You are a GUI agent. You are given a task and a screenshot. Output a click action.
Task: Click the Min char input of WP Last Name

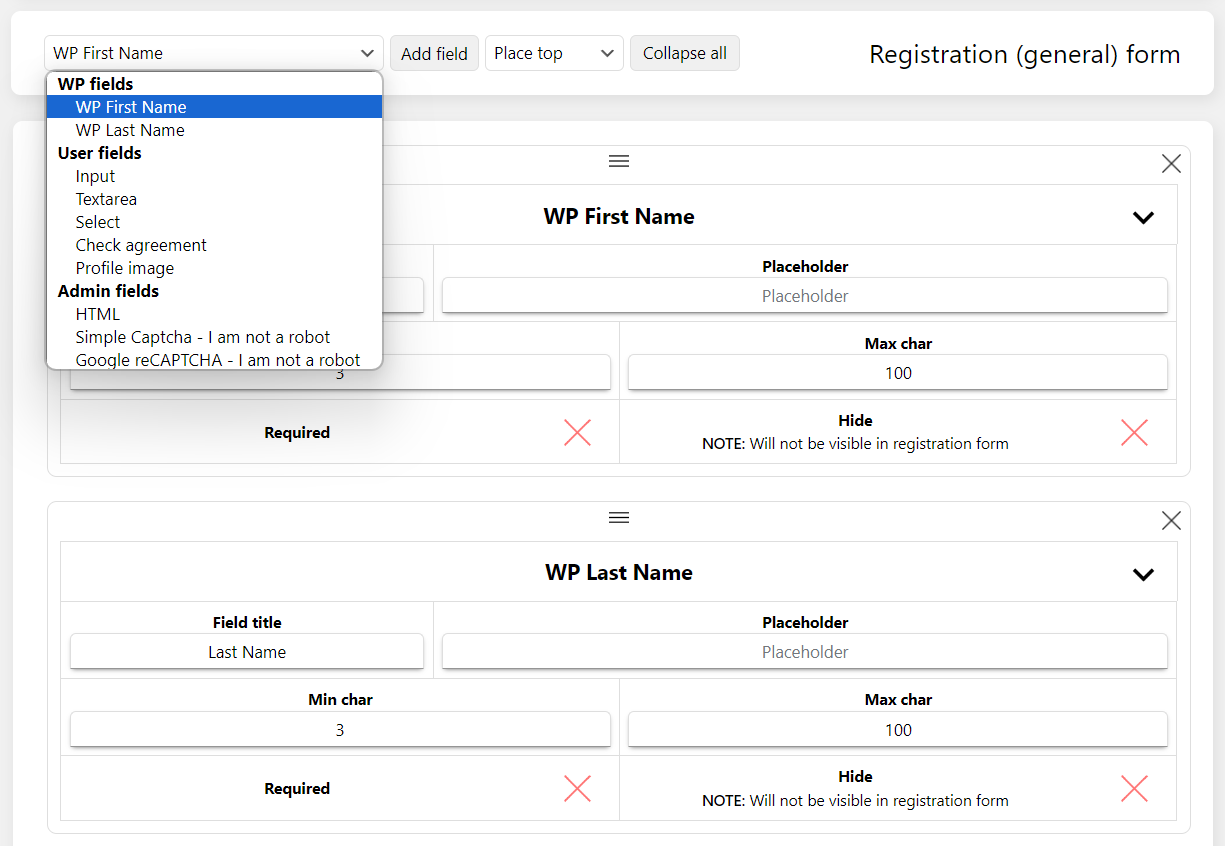point(340,730)
